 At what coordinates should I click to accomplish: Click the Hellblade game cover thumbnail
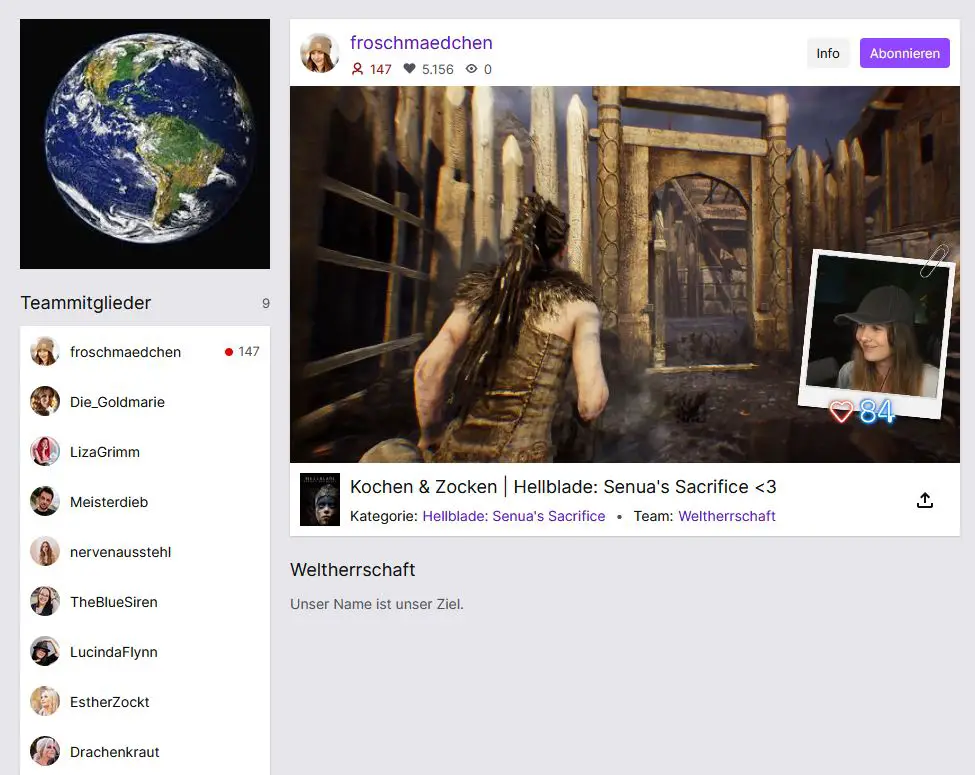[x=320, y=499]
